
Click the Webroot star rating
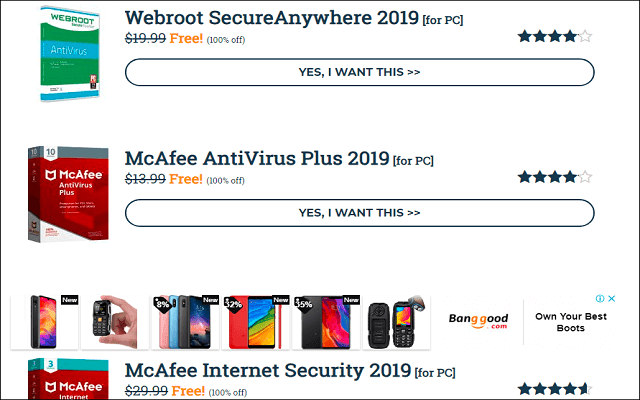(x=554, y=37)
